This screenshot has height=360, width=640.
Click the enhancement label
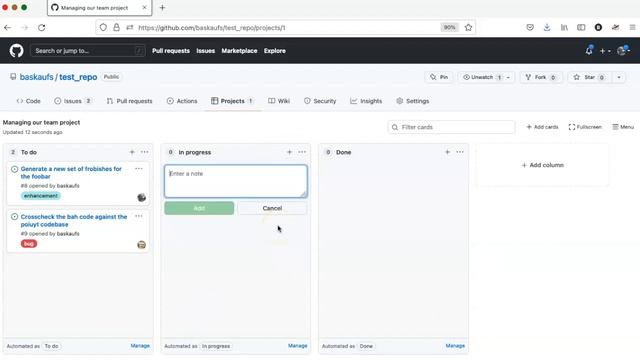click(x=40, y=196)
